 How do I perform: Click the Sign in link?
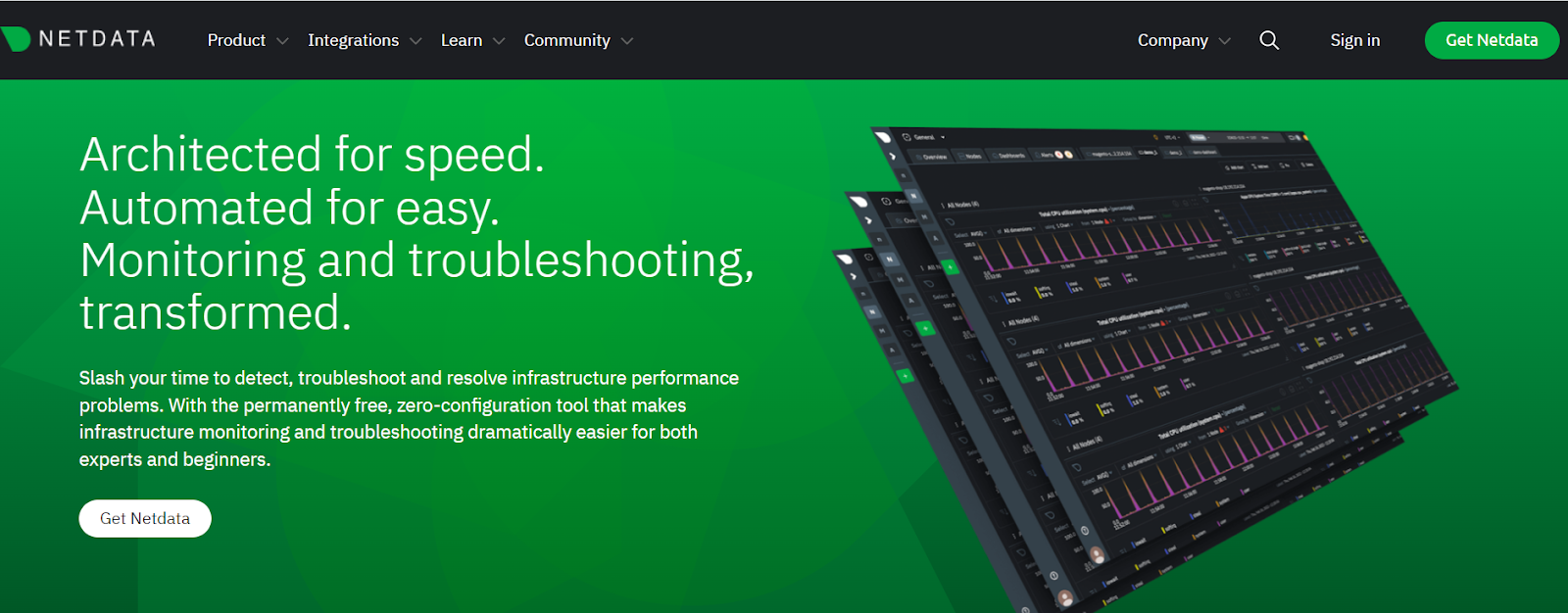[x=1354, y=40]
